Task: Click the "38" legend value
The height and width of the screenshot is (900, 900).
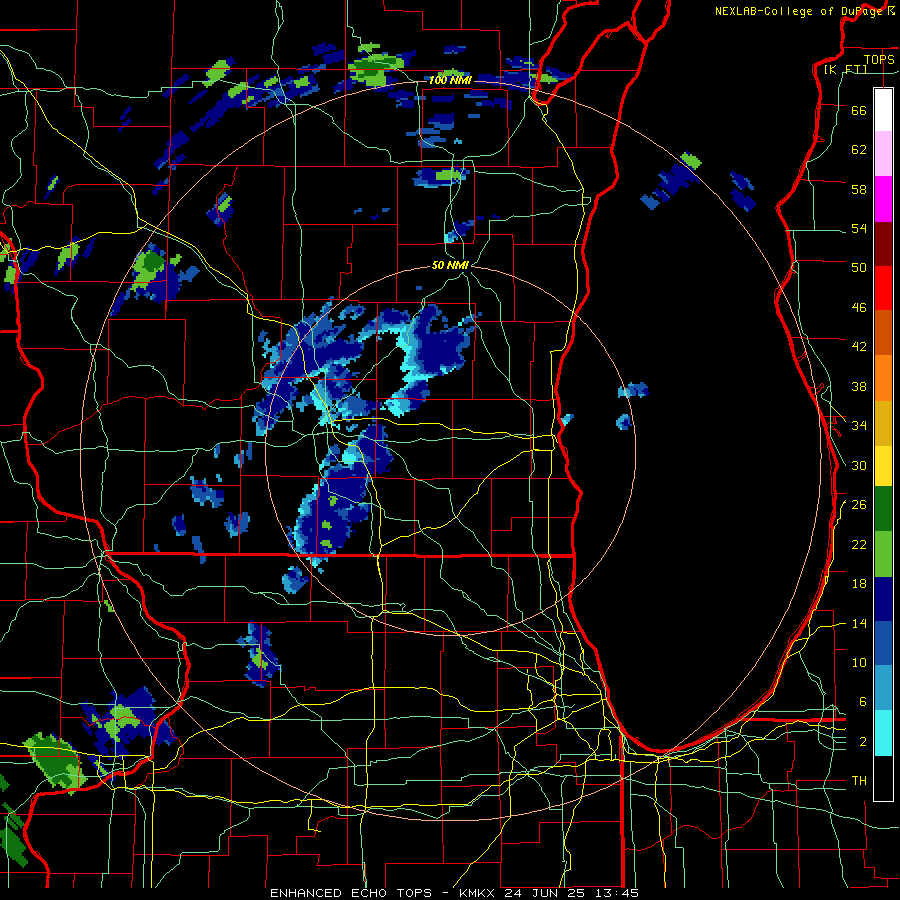Action: [859, 386]
